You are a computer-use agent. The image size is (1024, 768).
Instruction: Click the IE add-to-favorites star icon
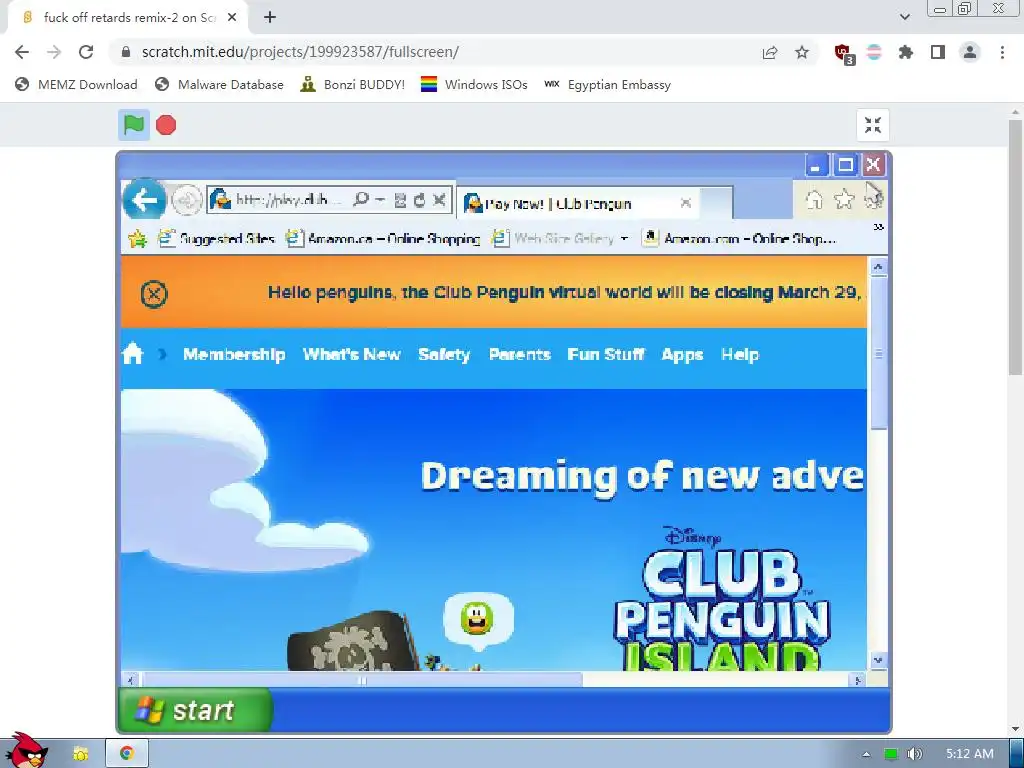138,239
